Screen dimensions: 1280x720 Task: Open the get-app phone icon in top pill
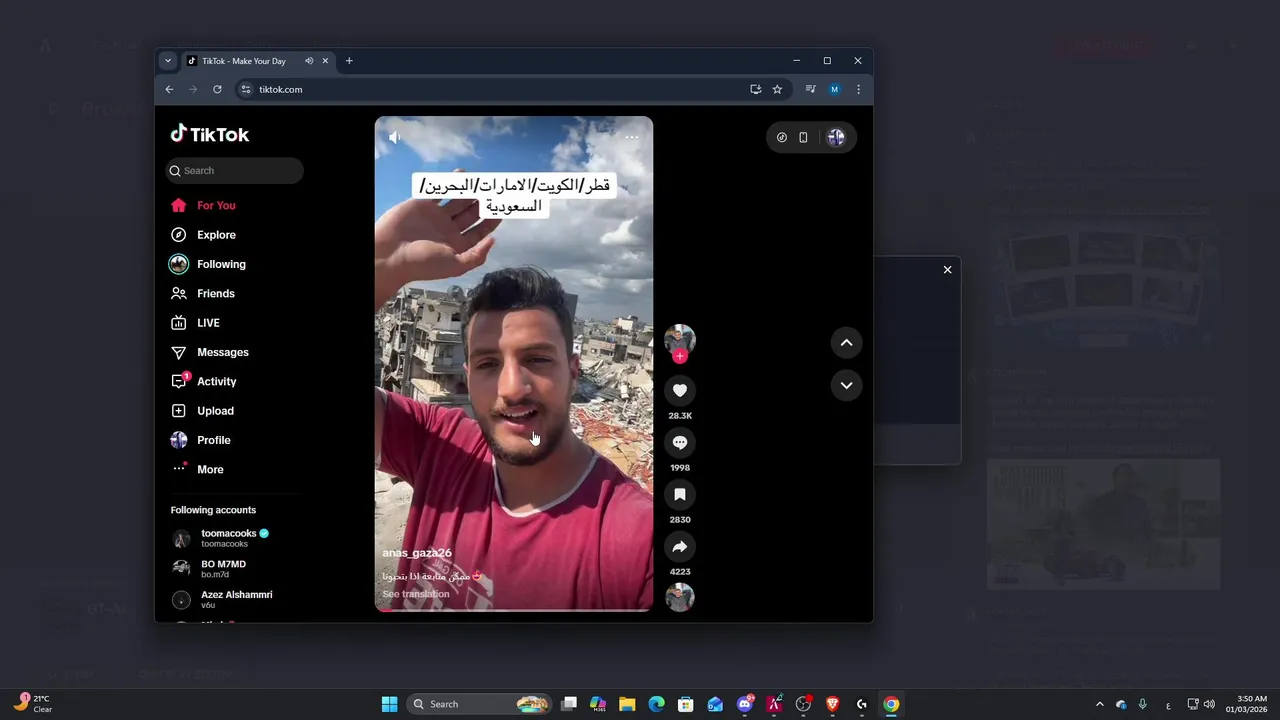coord(803,137)
